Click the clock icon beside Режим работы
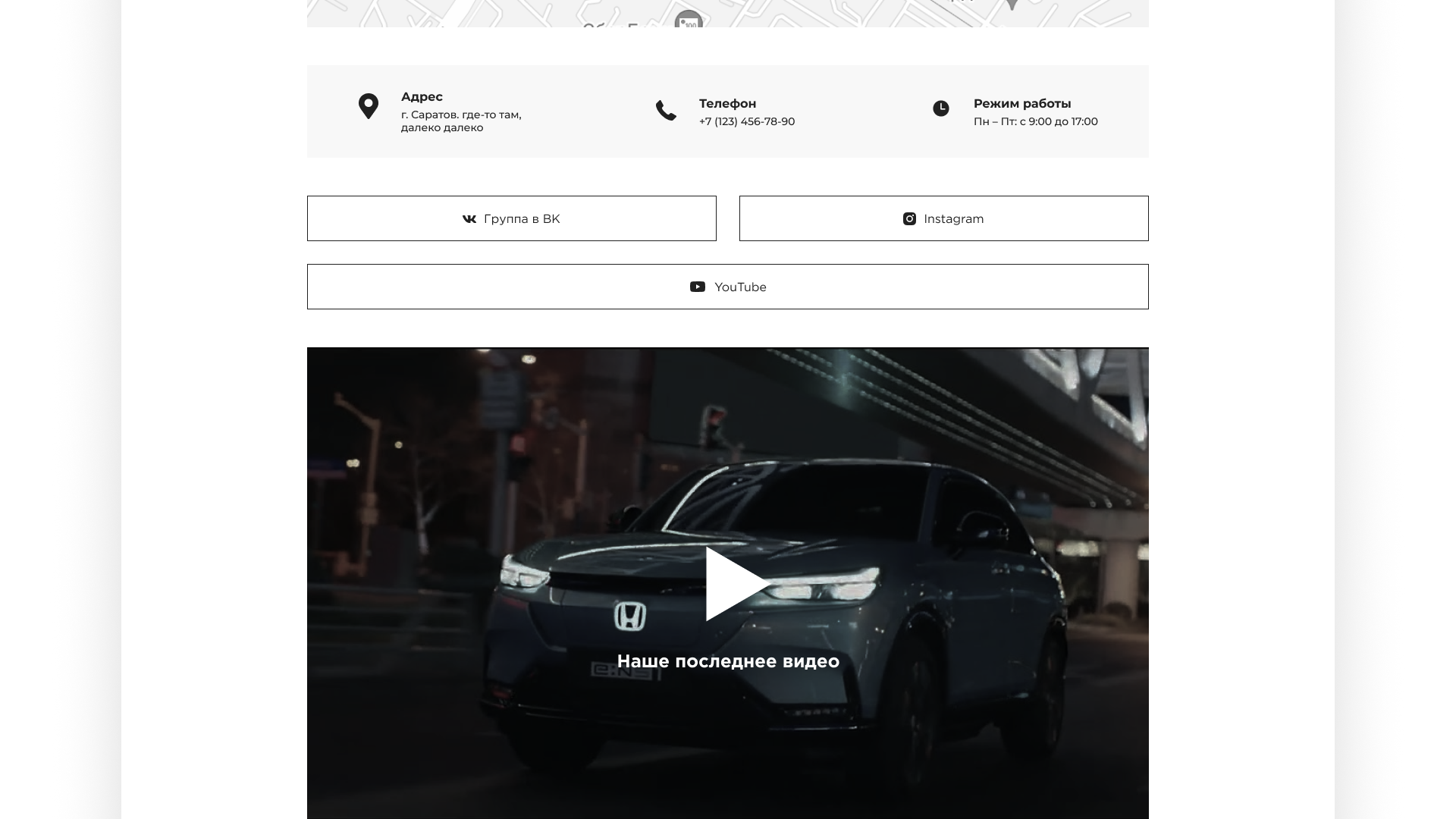The image size is (1456, 819). (940, 108)
